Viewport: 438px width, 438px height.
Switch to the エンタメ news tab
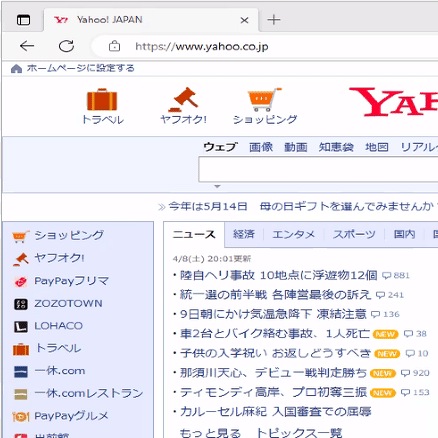293,235
